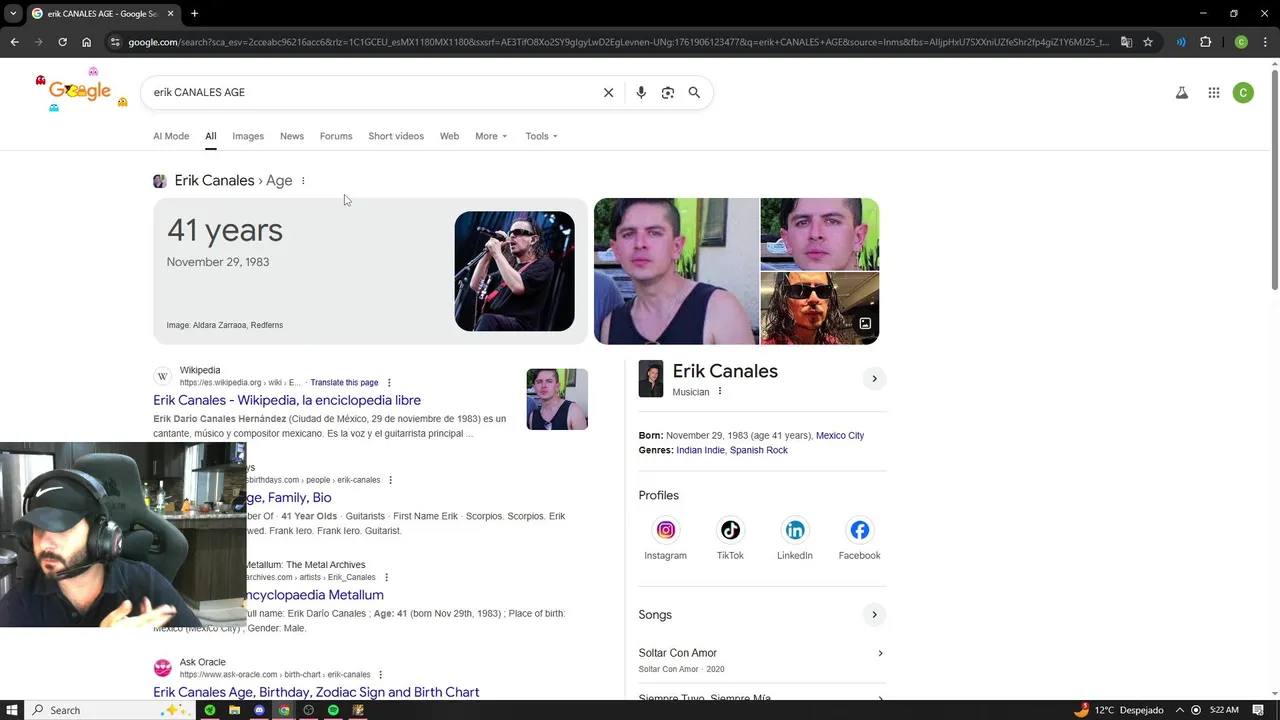Open Erik Canales TikTok profile
The height and width of the screenshot is (720, 1280).
pos(730,530)
